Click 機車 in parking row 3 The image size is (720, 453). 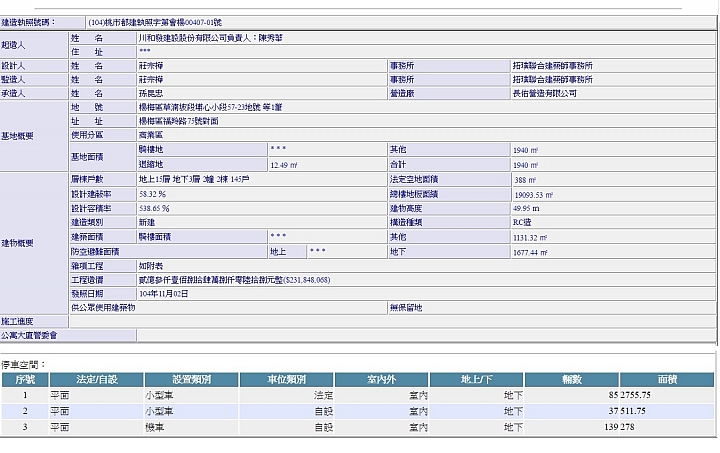click(155, 427)
